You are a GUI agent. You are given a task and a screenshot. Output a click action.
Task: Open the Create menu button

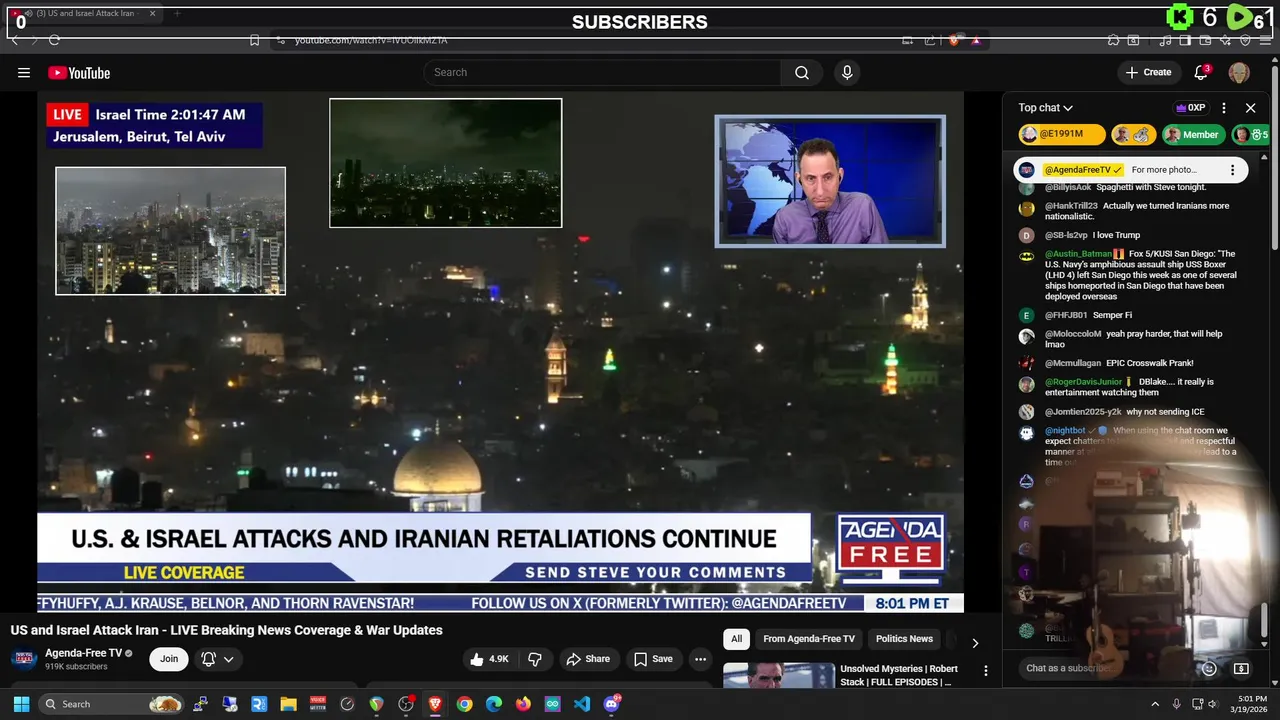click(1148, 72)
